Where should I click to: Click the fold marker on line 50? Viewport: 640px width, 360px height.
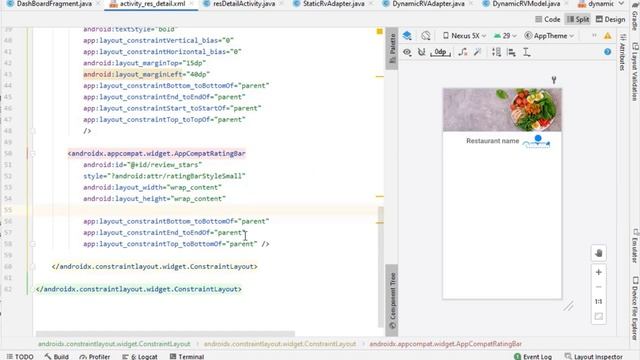pyautogui.click(x=33, y=153)
